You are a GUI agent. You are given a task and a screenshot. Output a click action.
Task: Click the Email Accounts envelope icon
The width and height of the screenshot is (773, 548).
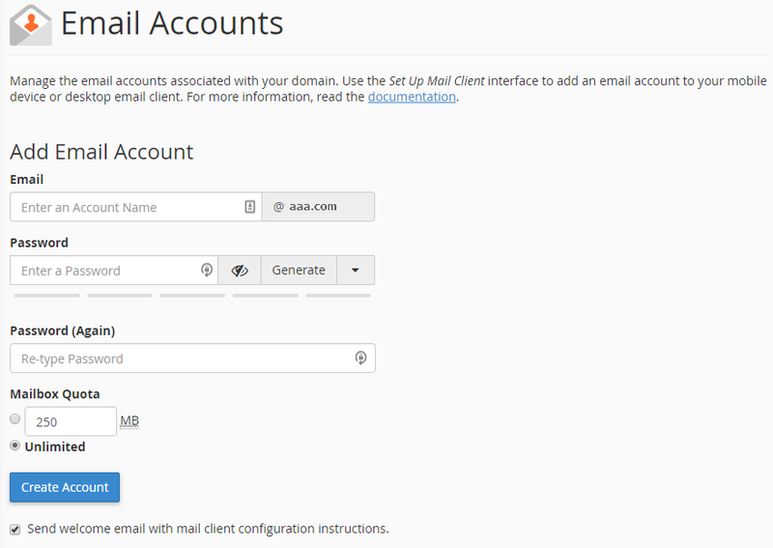30,25
